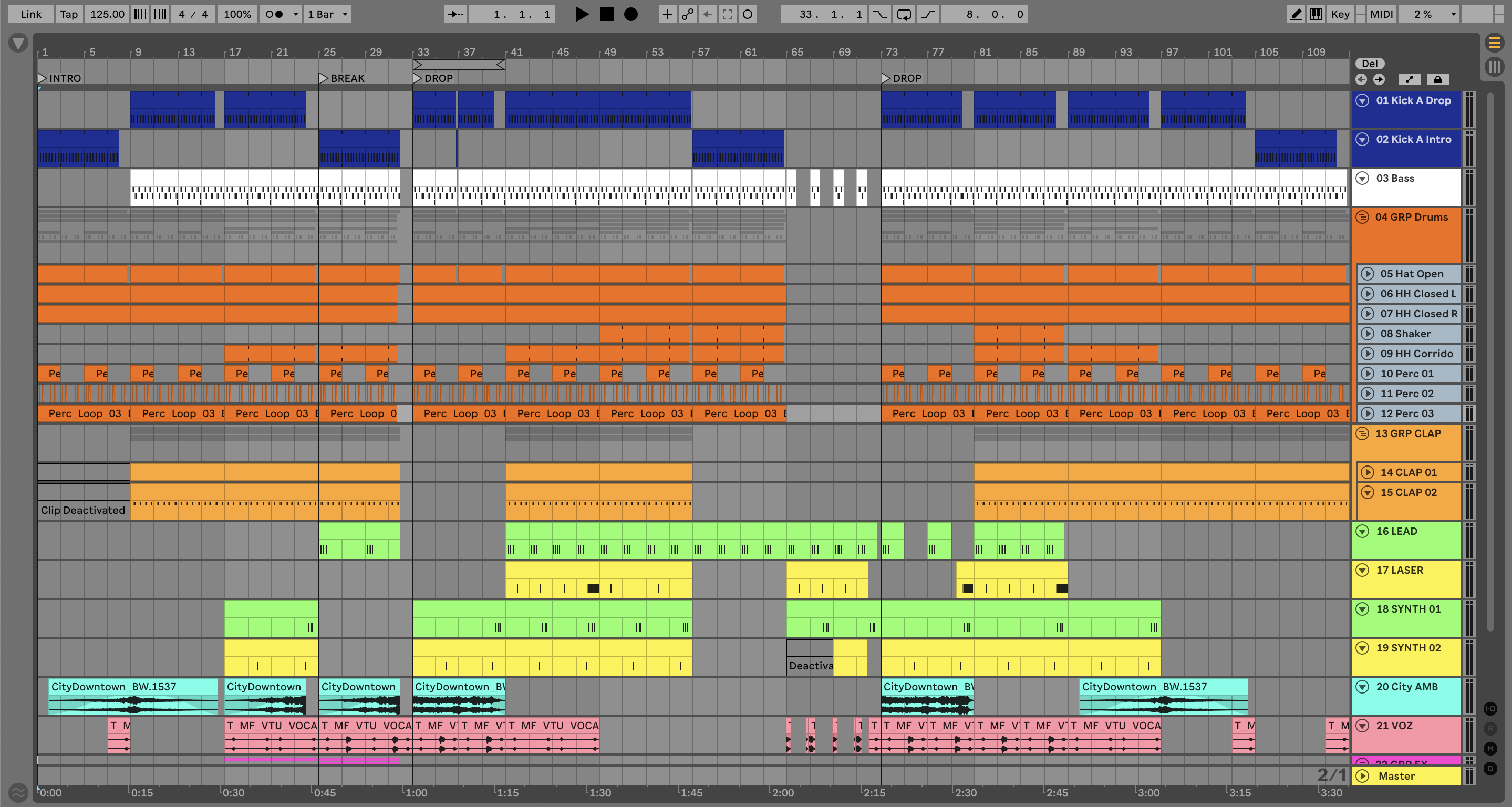
Task: Switch to Arrangement View selector icon
Action: 1494,42
